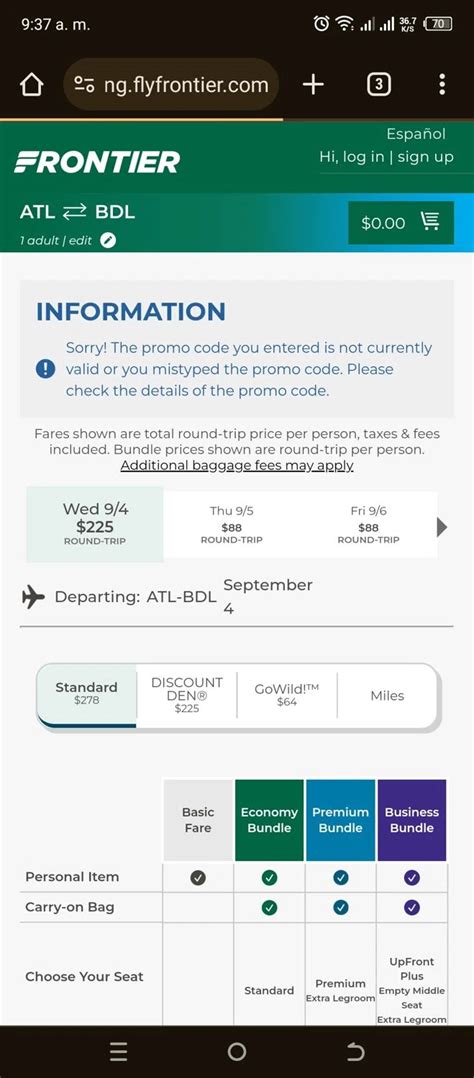The height and width of the screenshot is (1078, 474).
Task: Open the tab switcher showing 3 tabs
Action: pos(378,85)
